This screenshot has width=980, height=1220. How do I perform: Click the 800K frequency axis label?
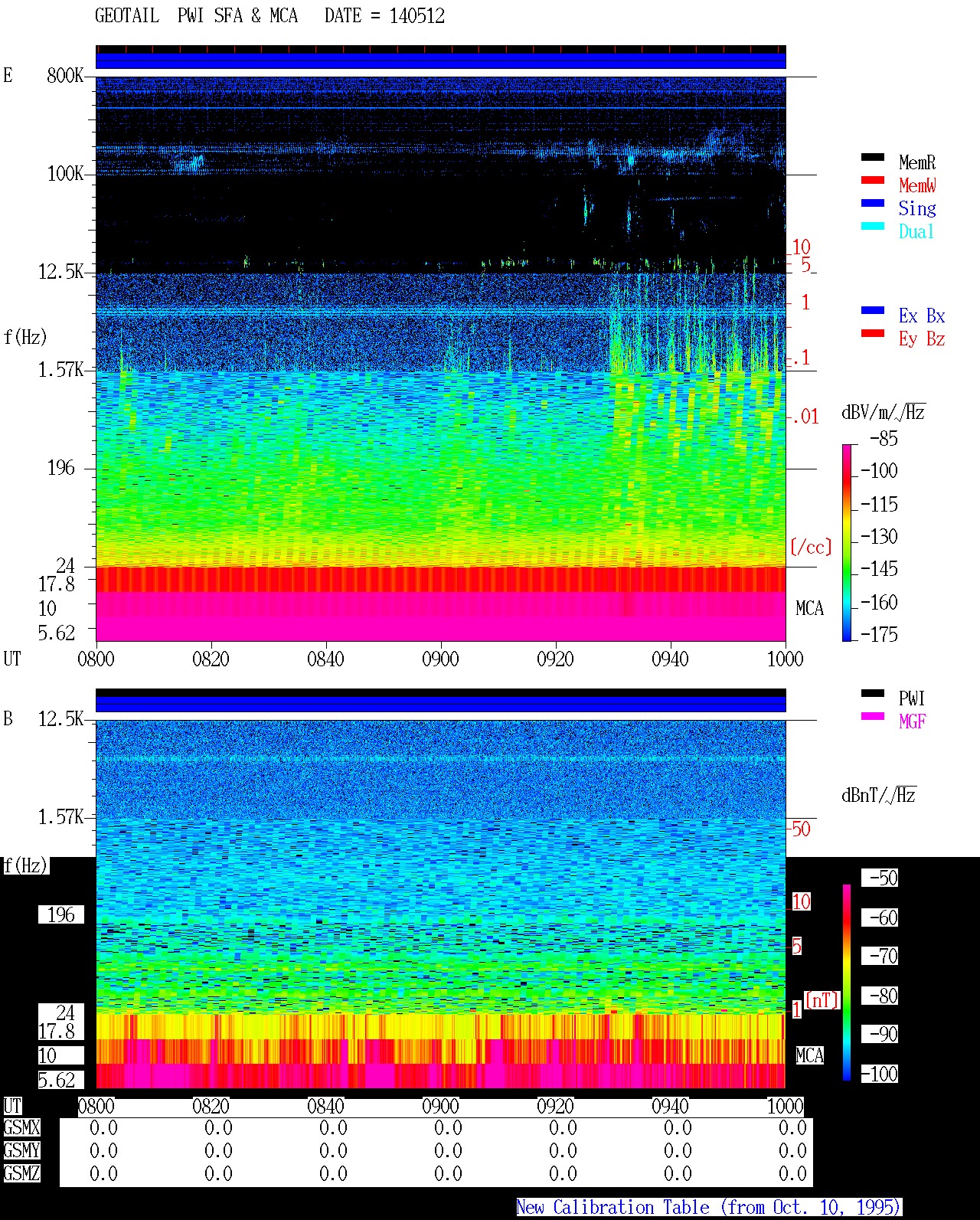pyautogui.click(x=65, y=75)
